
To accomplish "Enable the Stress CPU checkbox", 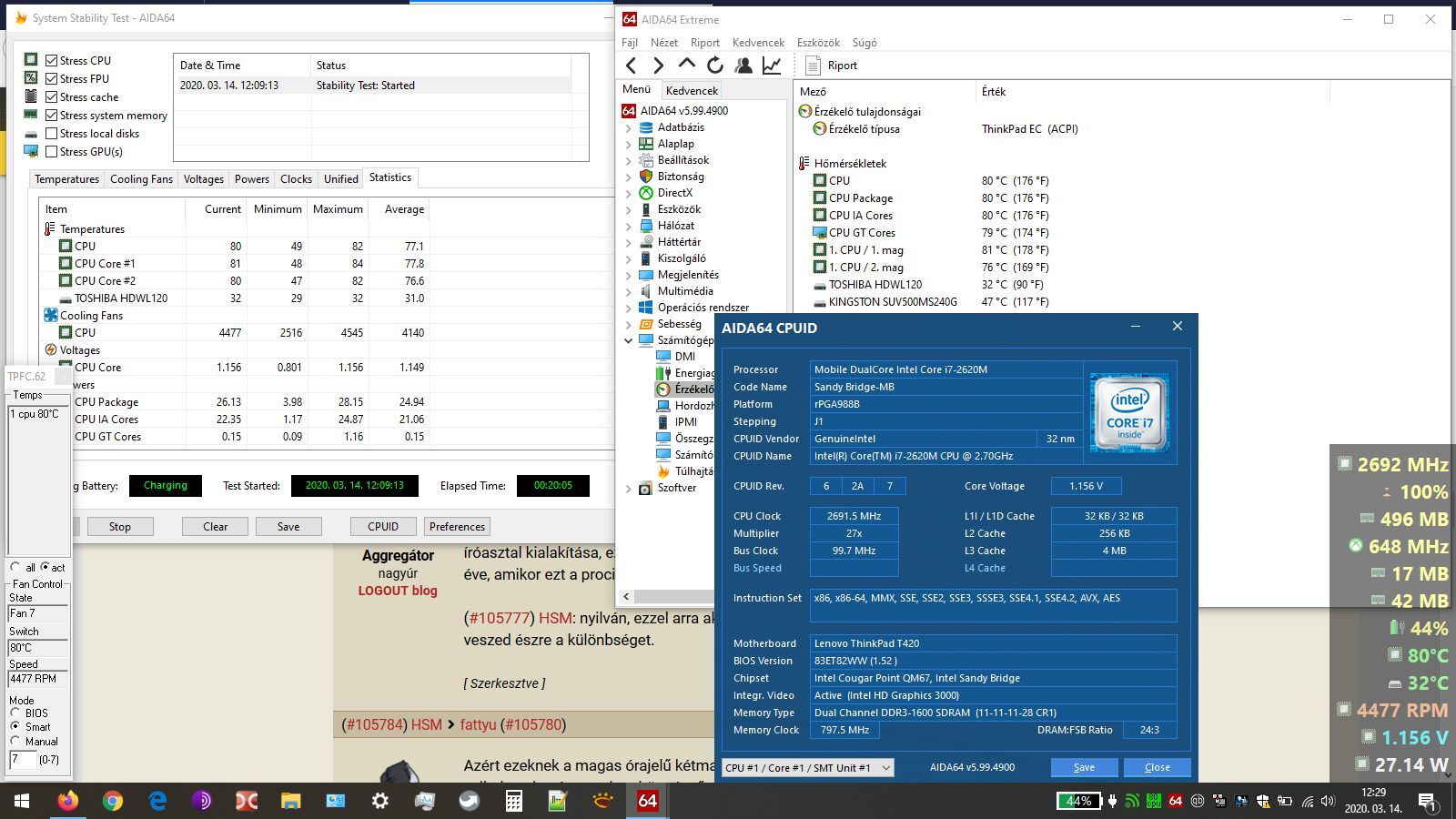I will click(52, 61).
